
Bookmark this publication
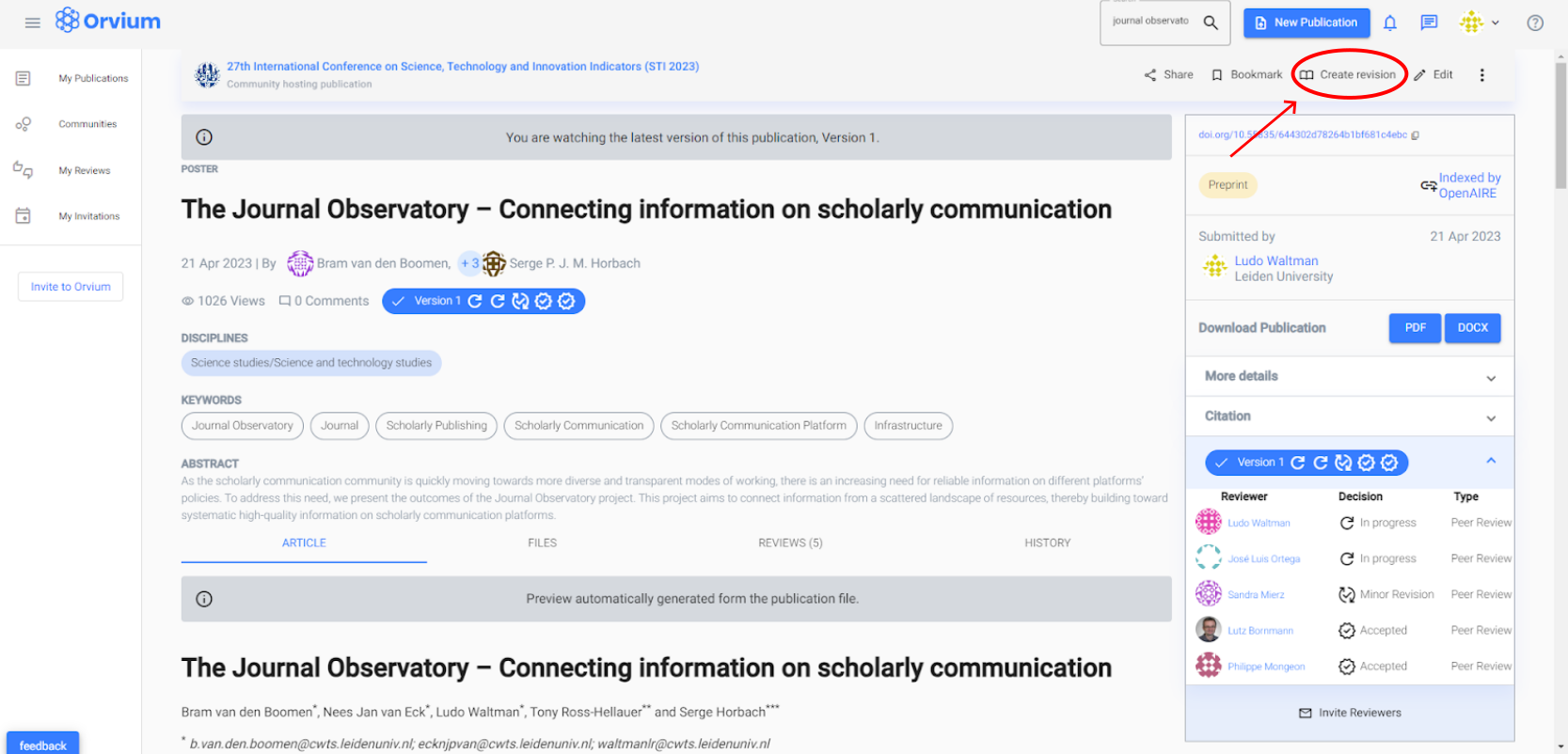coord(1246,75)
